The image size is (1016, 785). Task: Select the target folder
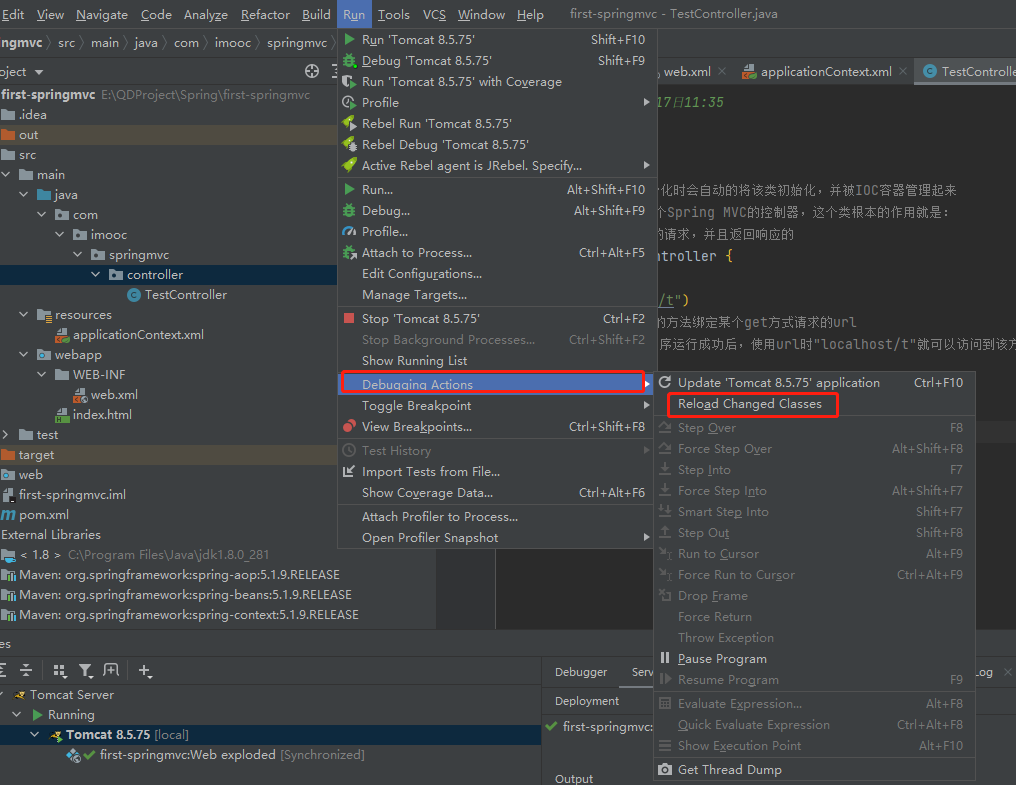tap(36, 454)
